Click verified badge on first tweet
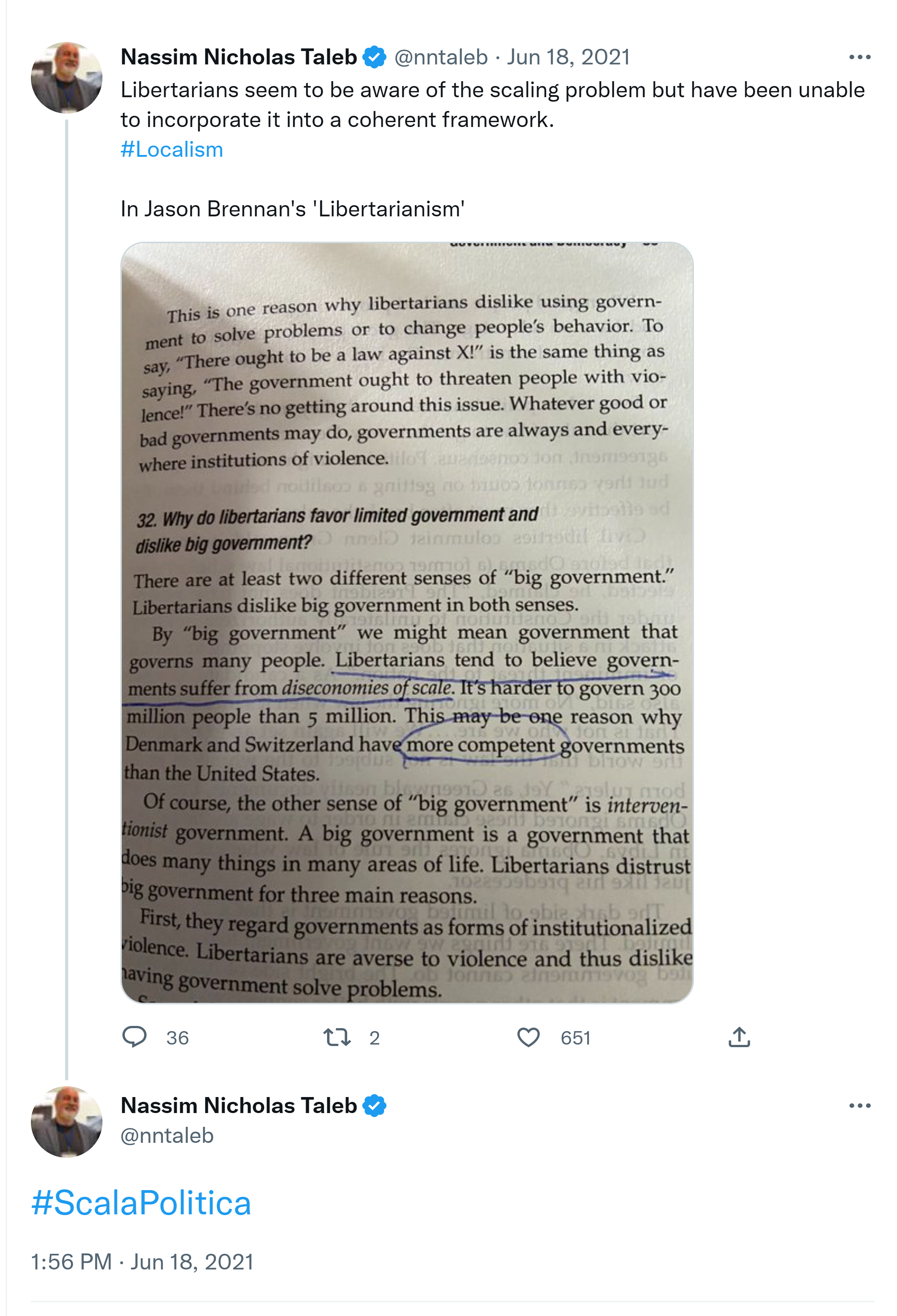 point(374,57)
